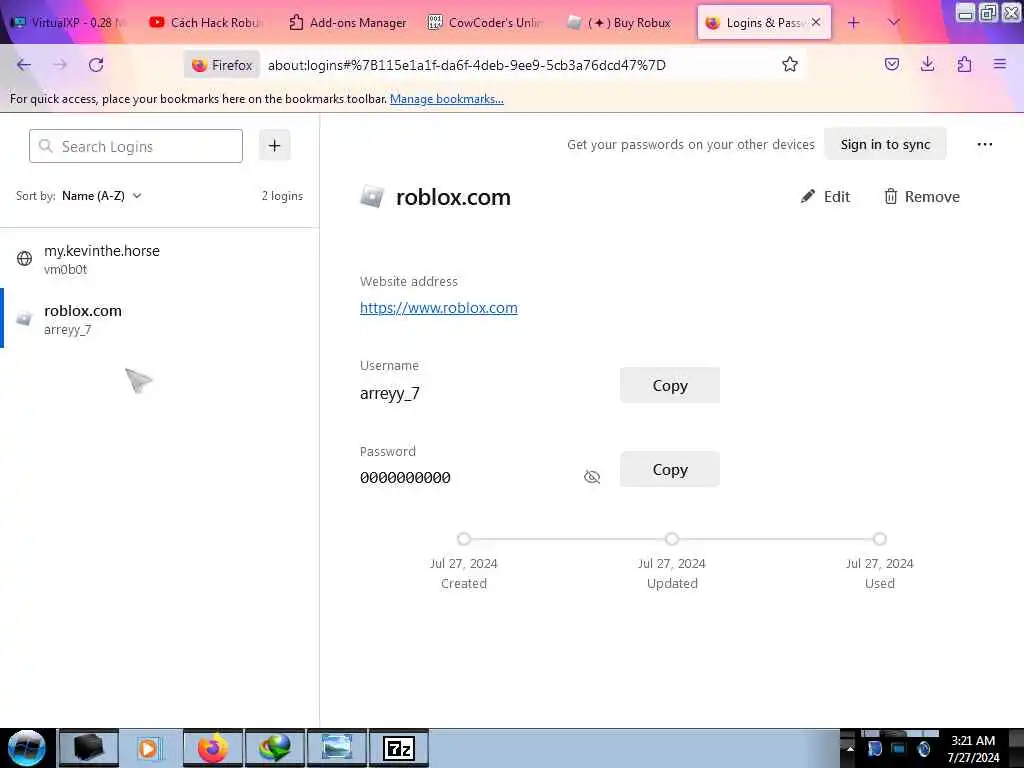Viewport: 1024px width, 768px height.
Task: Click the forward navigation arrow
Action: point(60,65)
